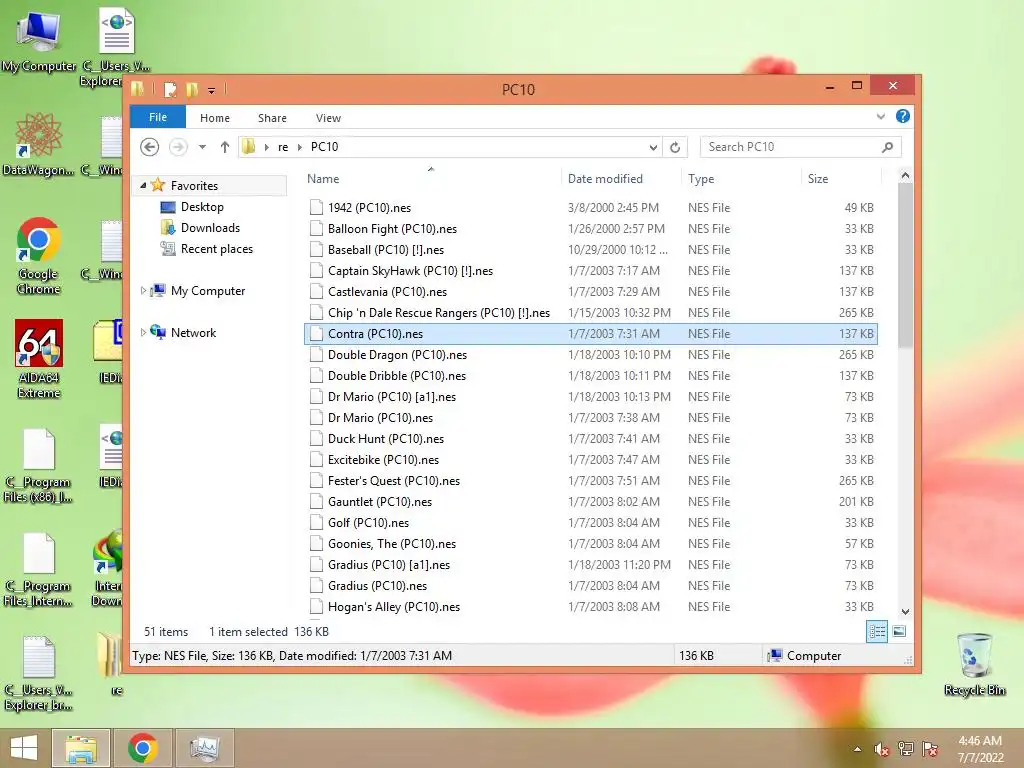Expand the ribbon chevron
This screenshot has width=1024, height=768.
(880, 116)
